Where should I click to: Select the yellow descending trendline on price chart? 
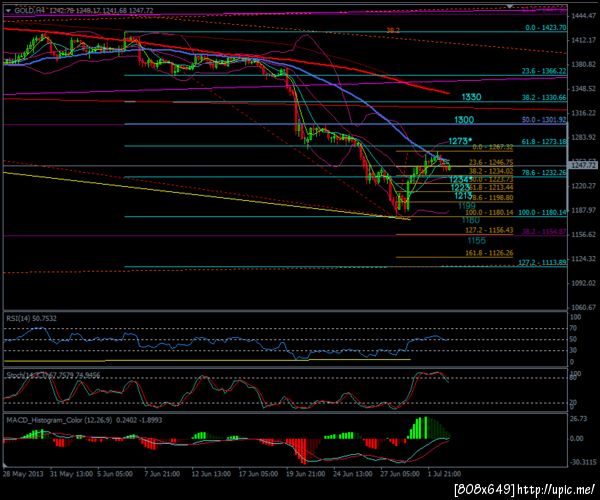pos(207,196)
